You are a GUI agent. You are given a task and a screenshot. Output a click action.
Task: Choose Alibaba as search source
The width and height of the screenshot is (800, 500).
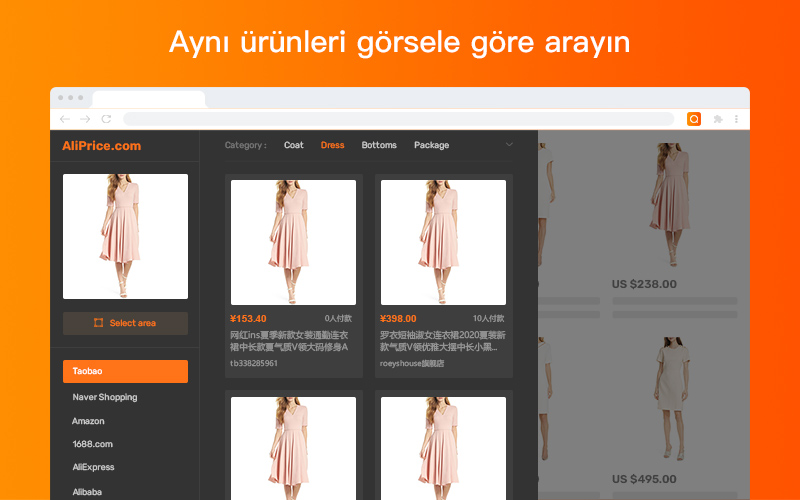coord(87,492)
